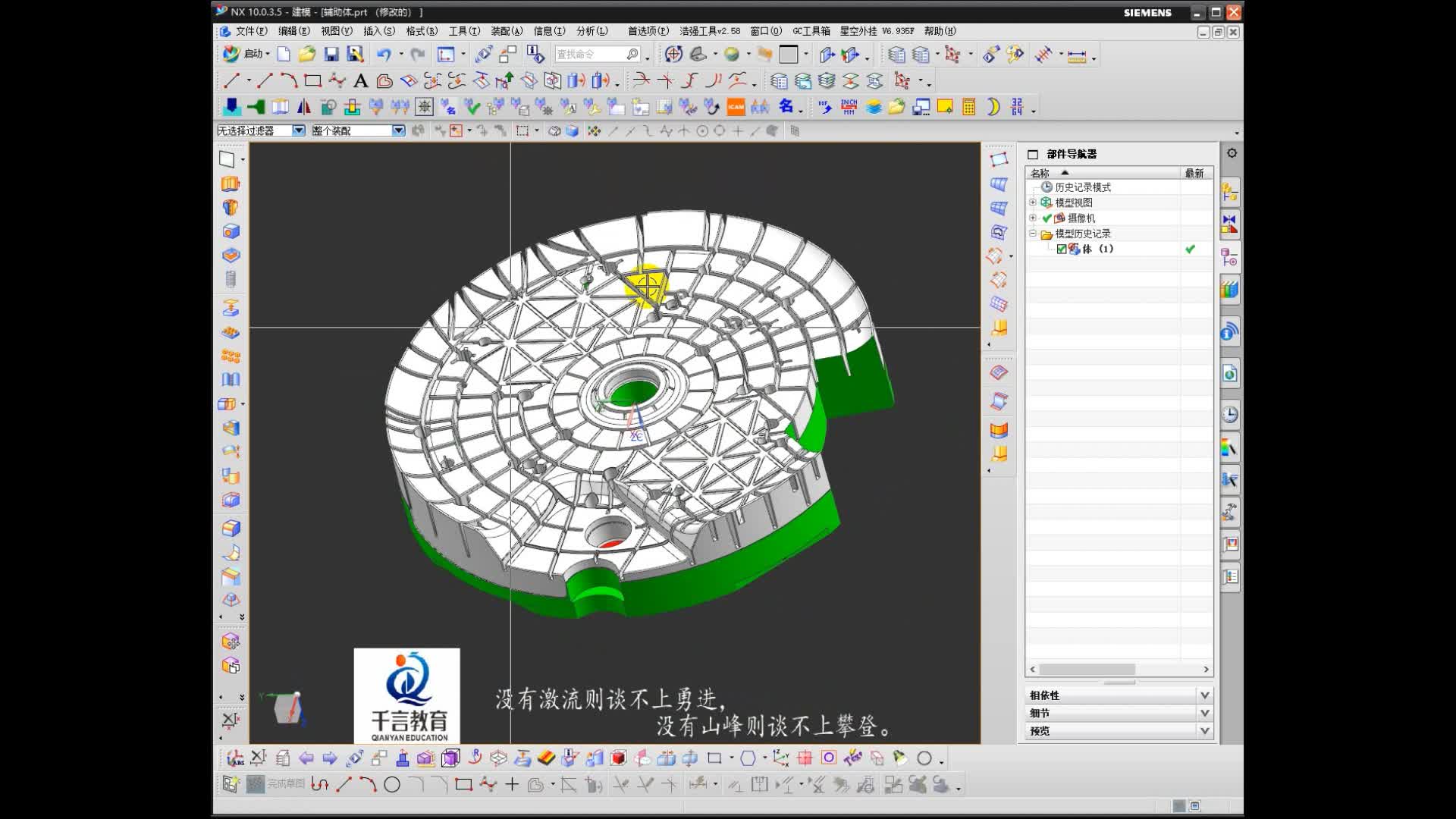The width and height of the screenshot is (1456, 819).
Task: Select the Text tool in the curve toolbar
Action: pos(360,80)
